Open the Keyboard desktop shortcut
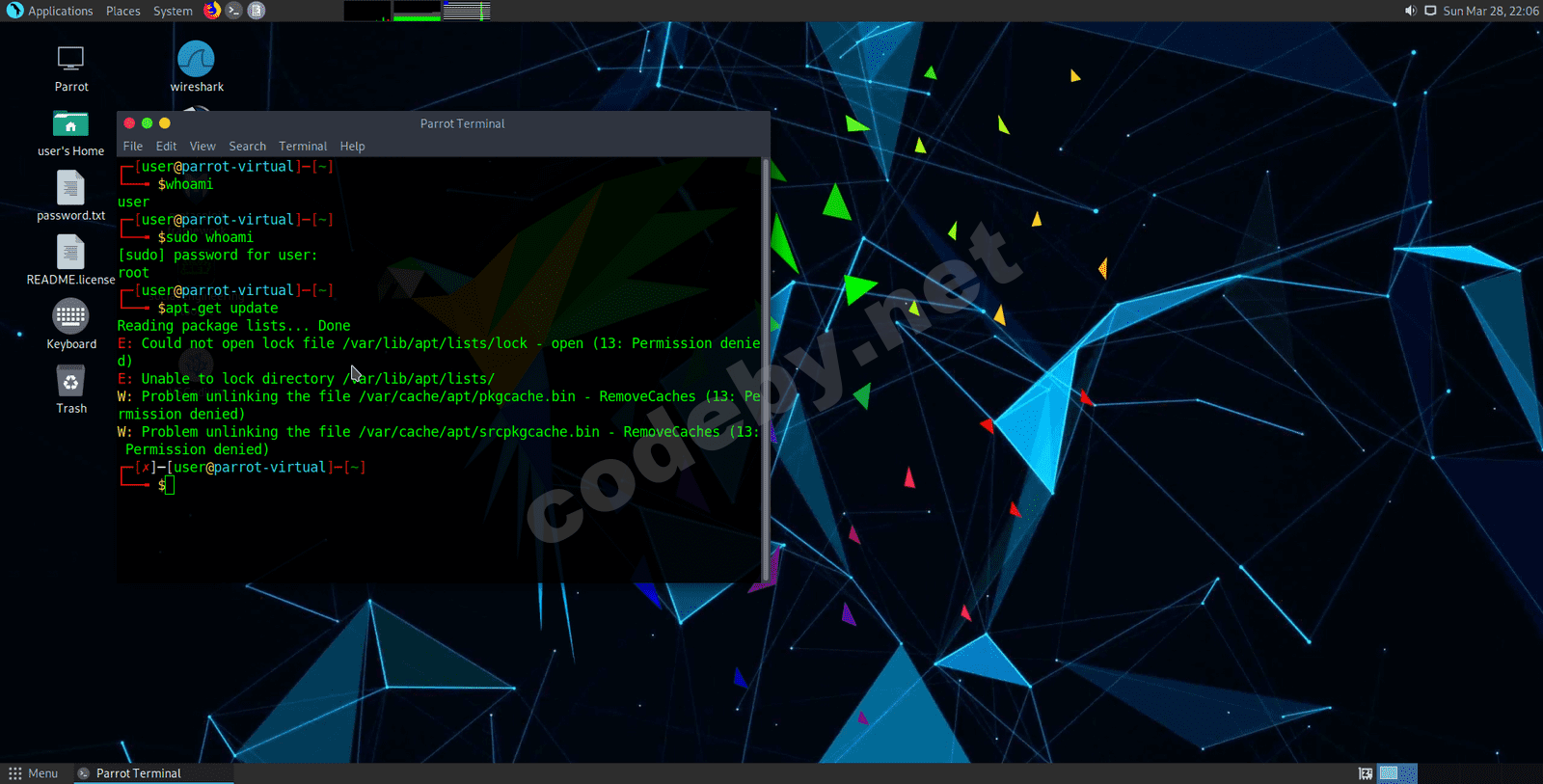 tap(71, 325)
